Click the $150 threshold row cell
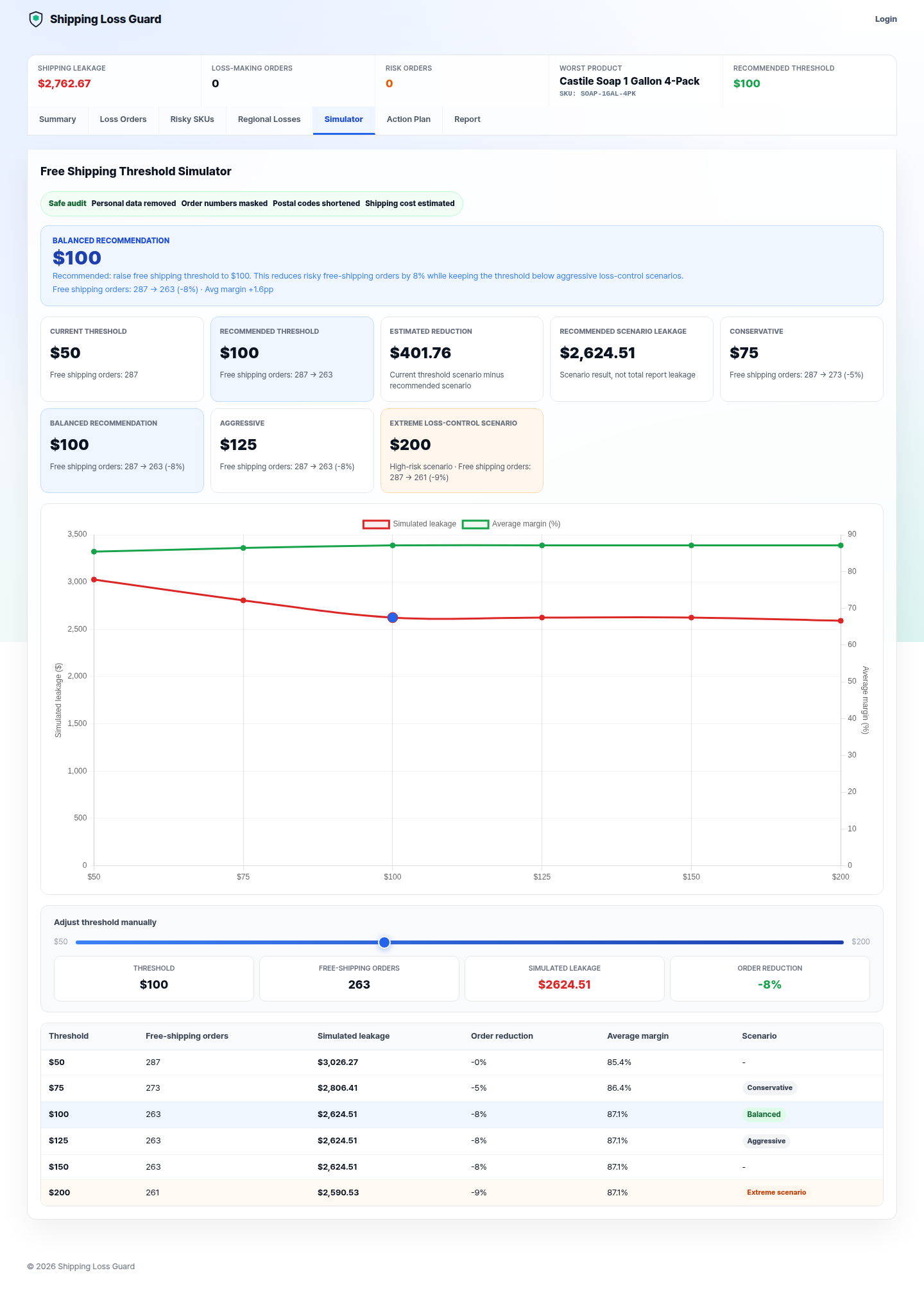Image resolution: width=924 pixels, height=1300 pixels. coord(58,1166)
